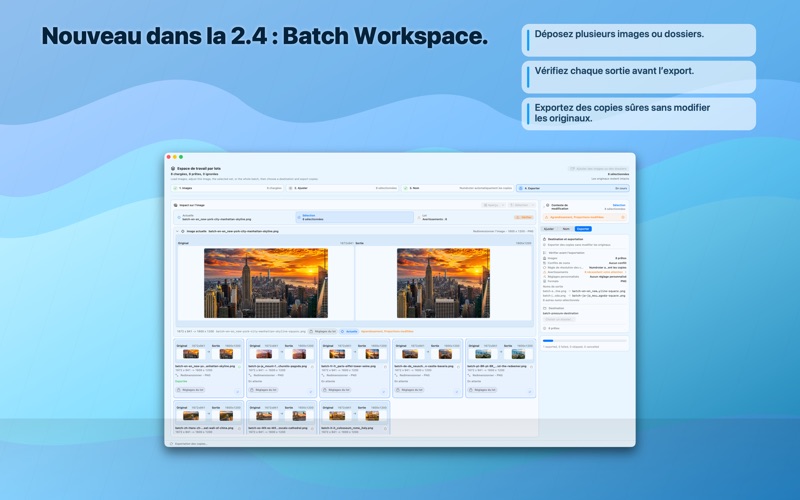
Task: Collapse the Image actuelle section chevron
Action: (x=178, y=231)
